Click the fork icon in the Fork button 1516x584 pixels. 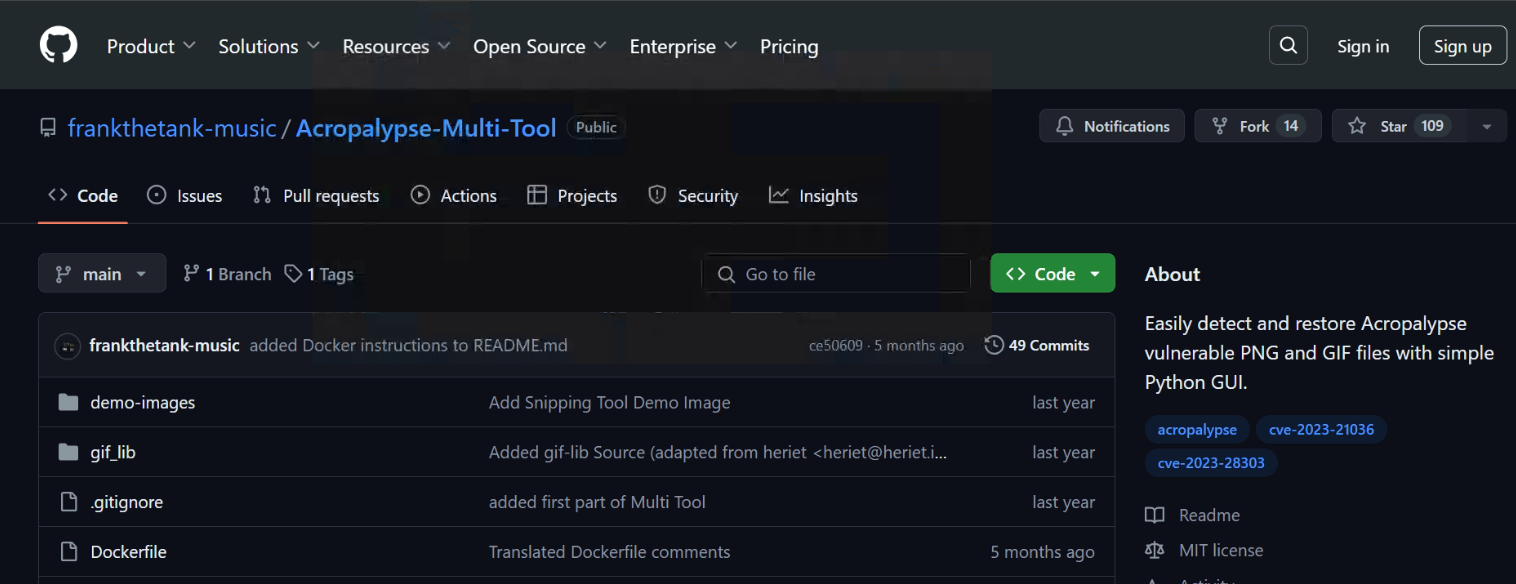(1220, 126)
